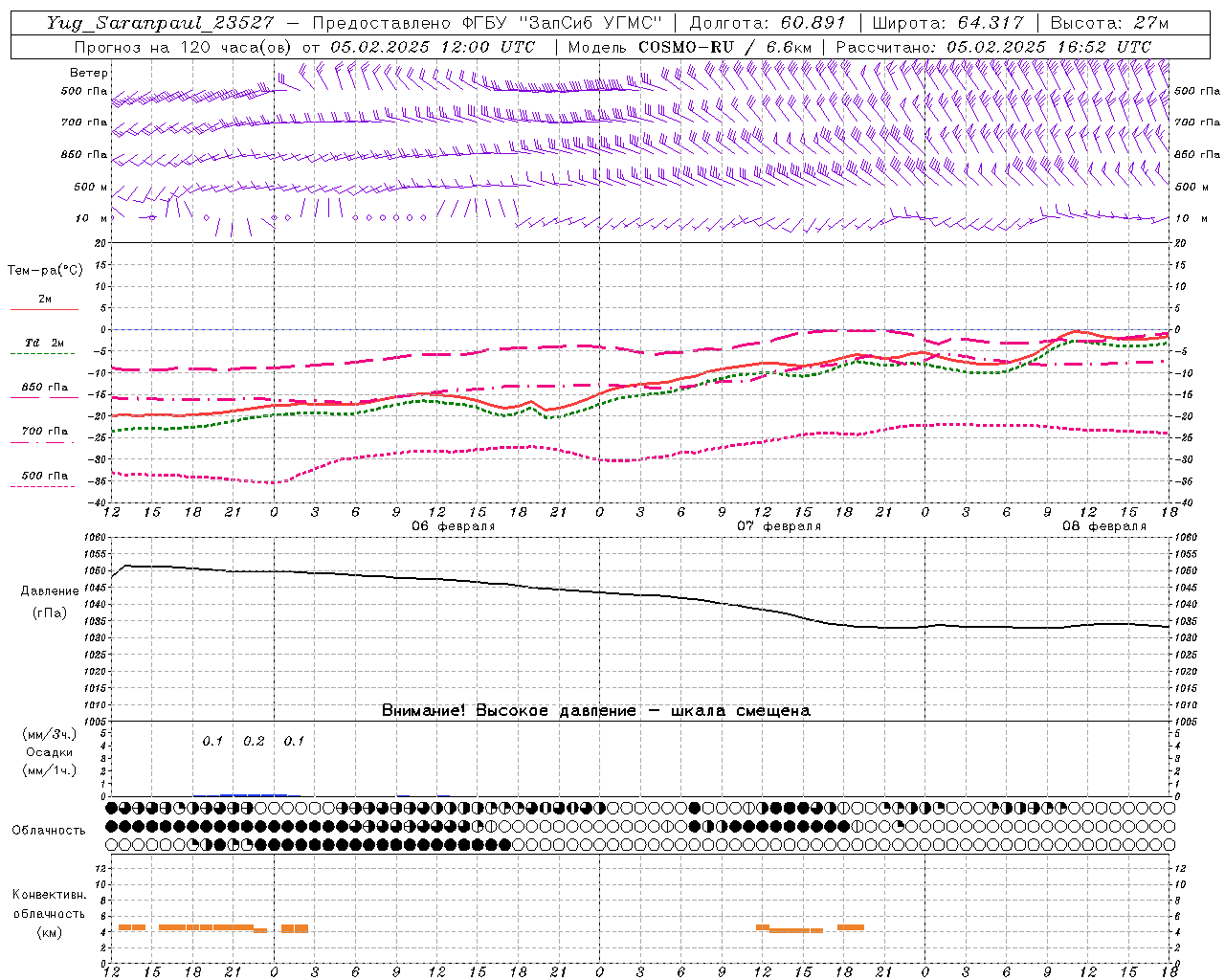This screenshot has height=980, width=1225.
Task: Click the Td 2м legend entry
Action: pos(45,343)
